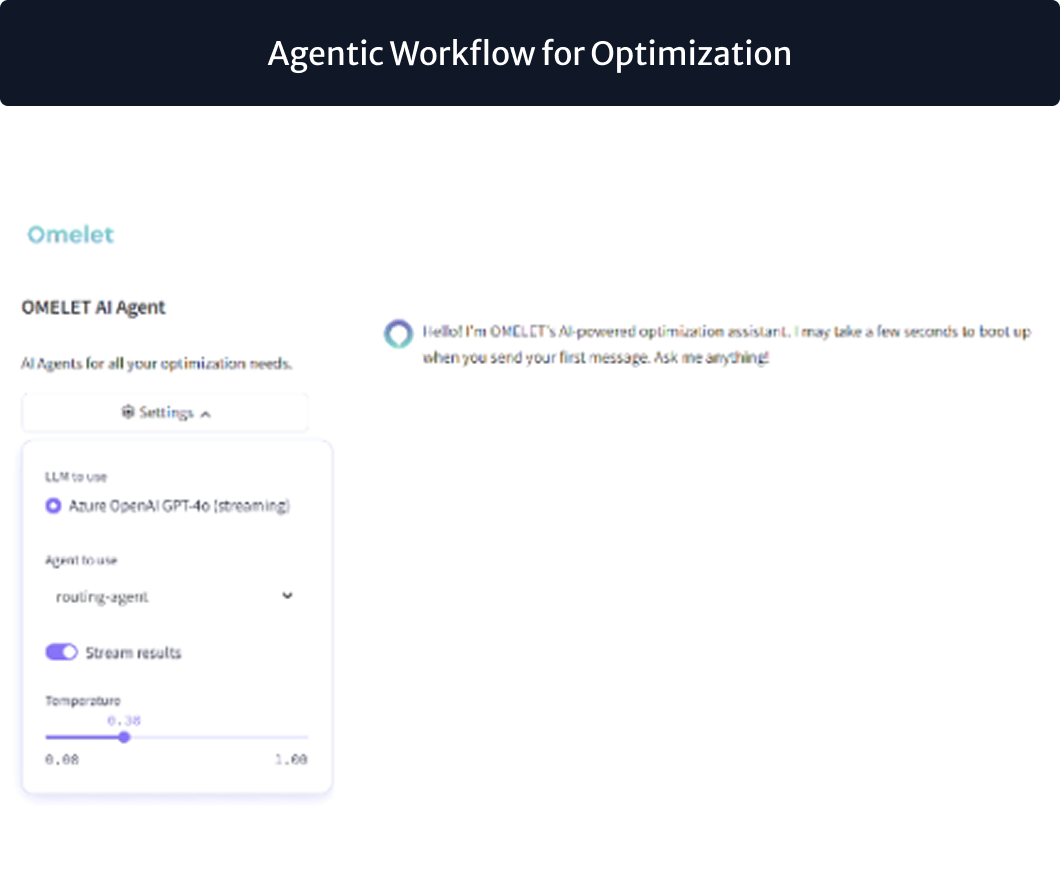This screenshot has height=876, width=1060.
Task: Click the assistant avatar next to the welcome message
Action: point(399,334)
